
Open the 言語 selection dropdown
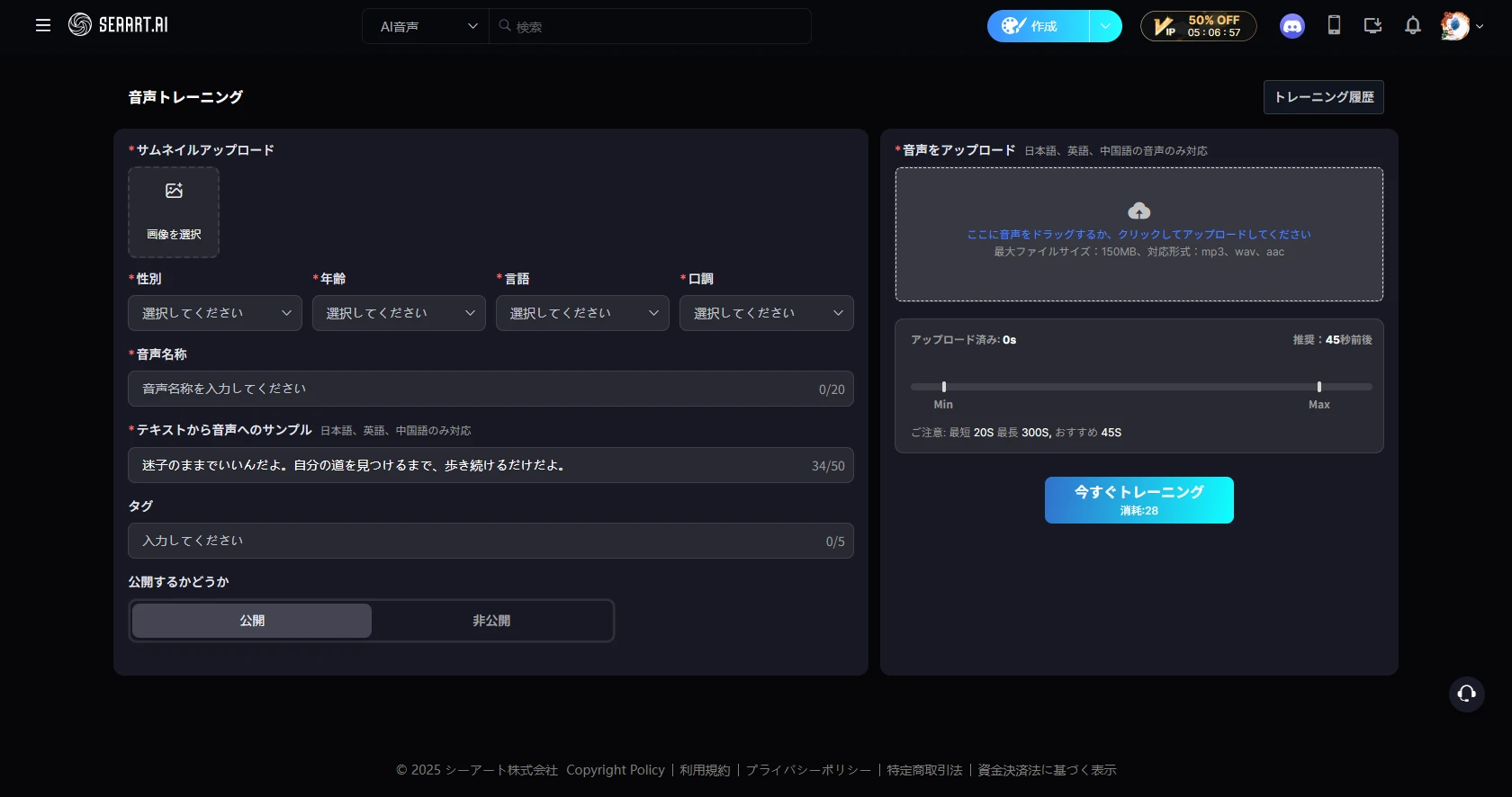click(582, 313)
